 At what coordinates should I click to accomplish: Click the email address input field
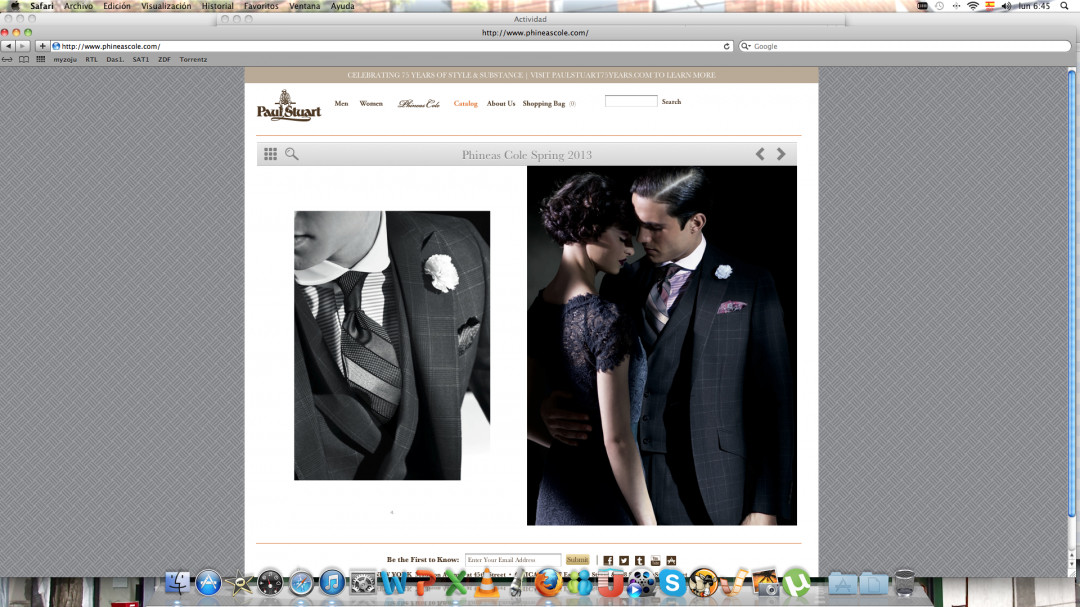[512, 560]
